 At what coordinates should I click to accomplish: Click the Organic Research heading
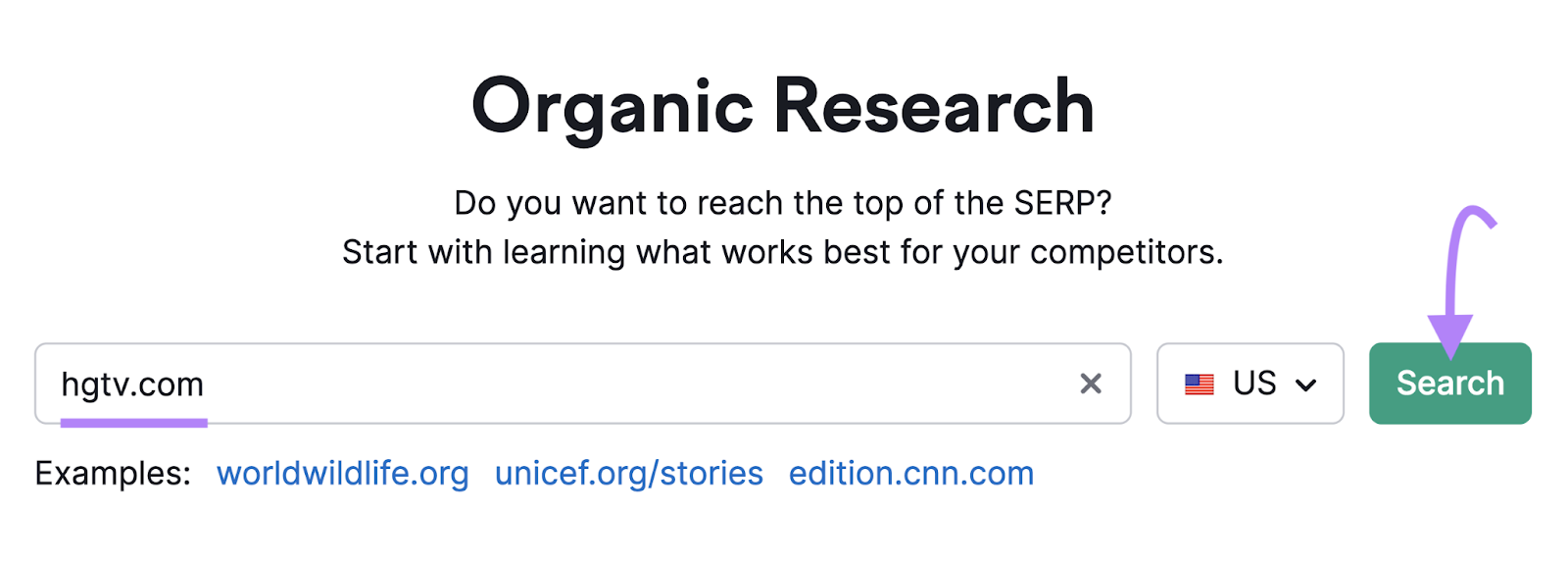pyautogui.click(x=782, y=106)
